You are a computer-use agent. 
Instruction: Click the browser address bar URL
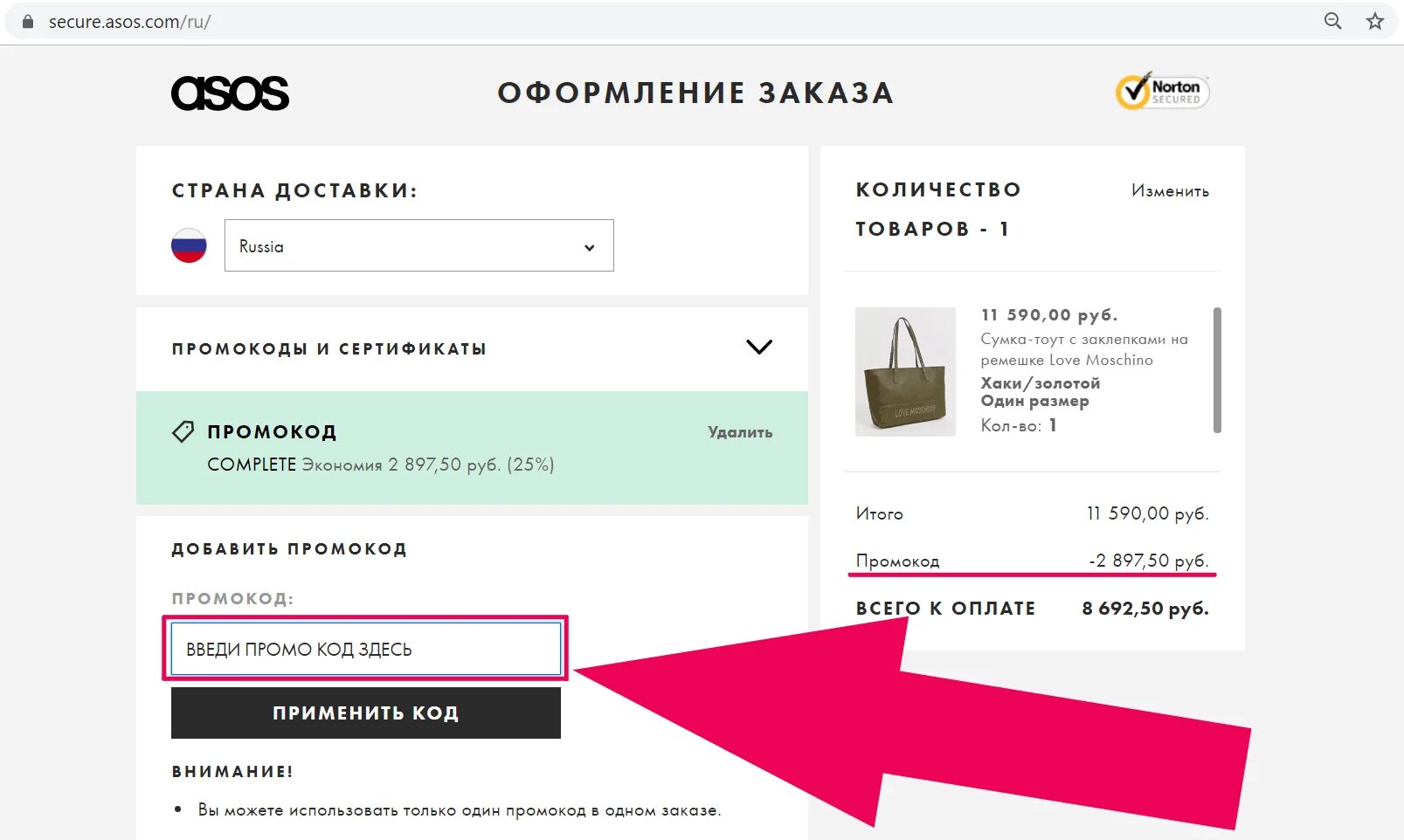tap(129, 22)
